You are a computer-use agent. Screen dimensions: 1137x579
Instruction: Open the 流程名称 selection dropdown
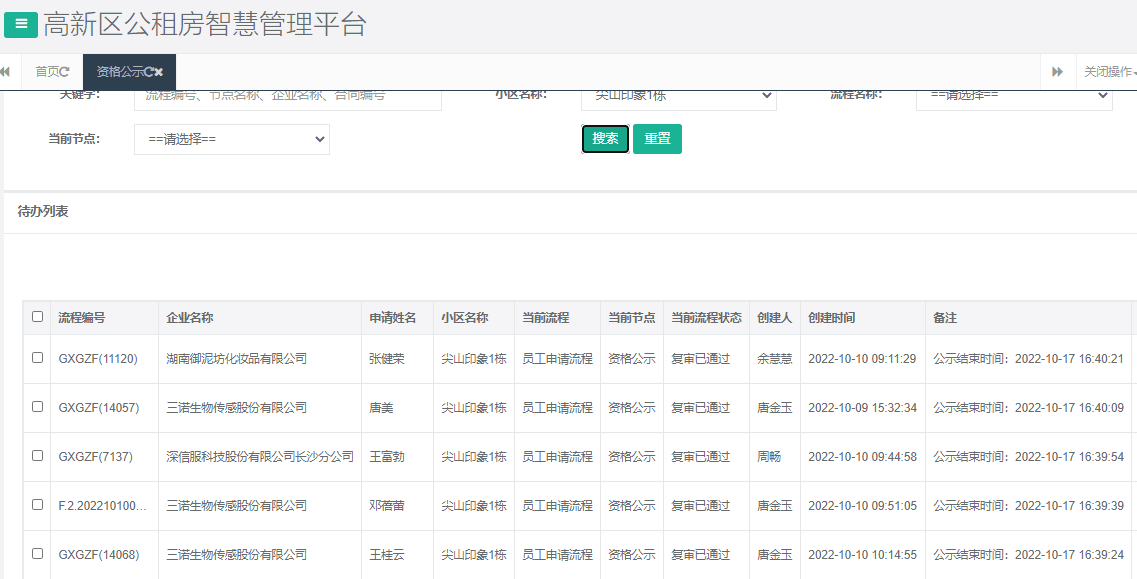coord(1013,95)
